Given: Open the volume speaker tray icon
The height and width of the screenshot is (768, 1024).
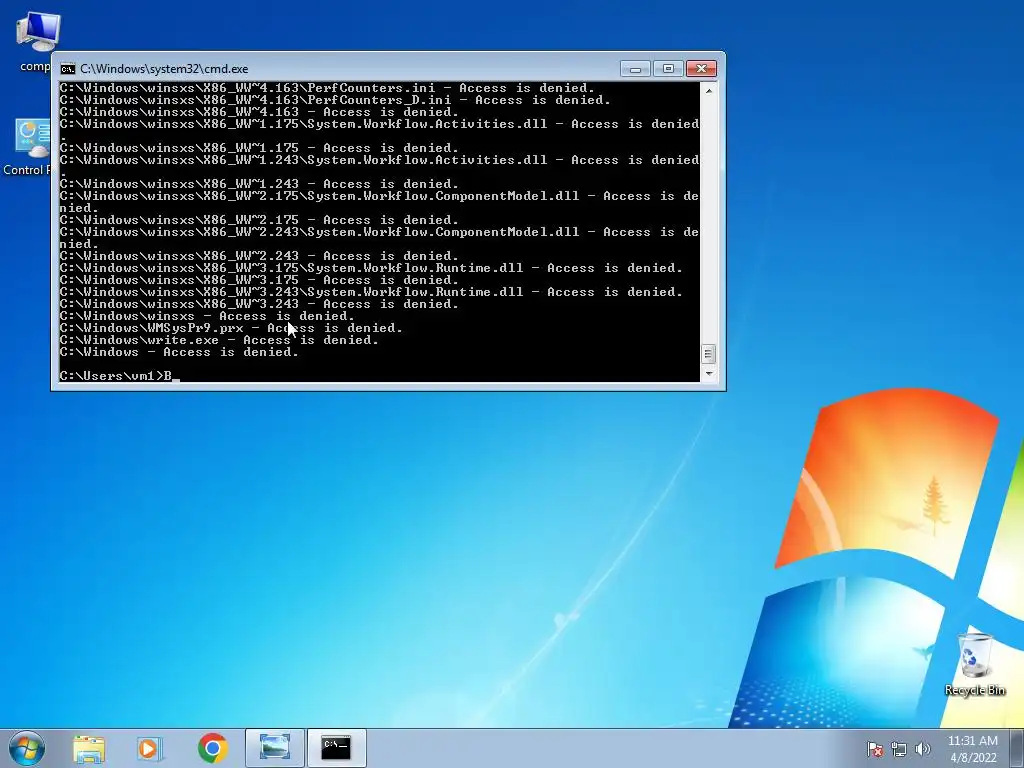Looking at the screenshot, I should click(x=922, y=749).
